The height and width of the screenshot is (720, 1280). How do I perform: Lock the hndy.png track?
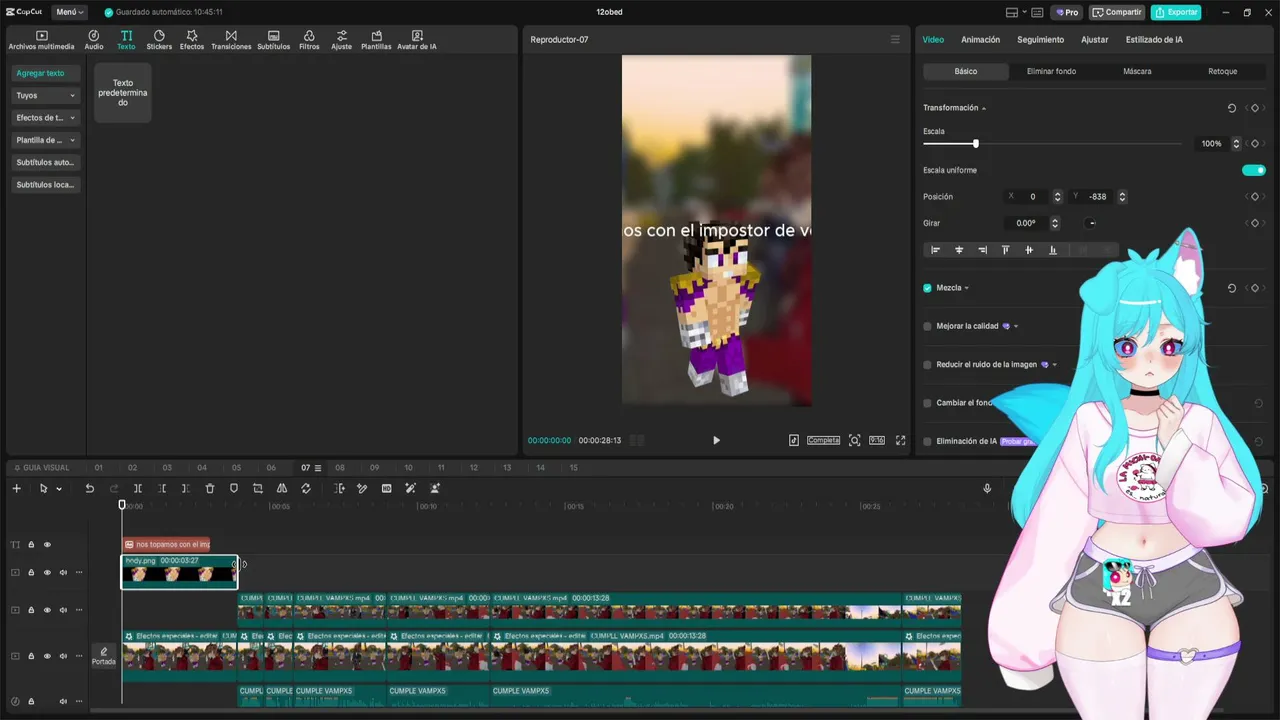pyautogui.click(x=31, y=573)
